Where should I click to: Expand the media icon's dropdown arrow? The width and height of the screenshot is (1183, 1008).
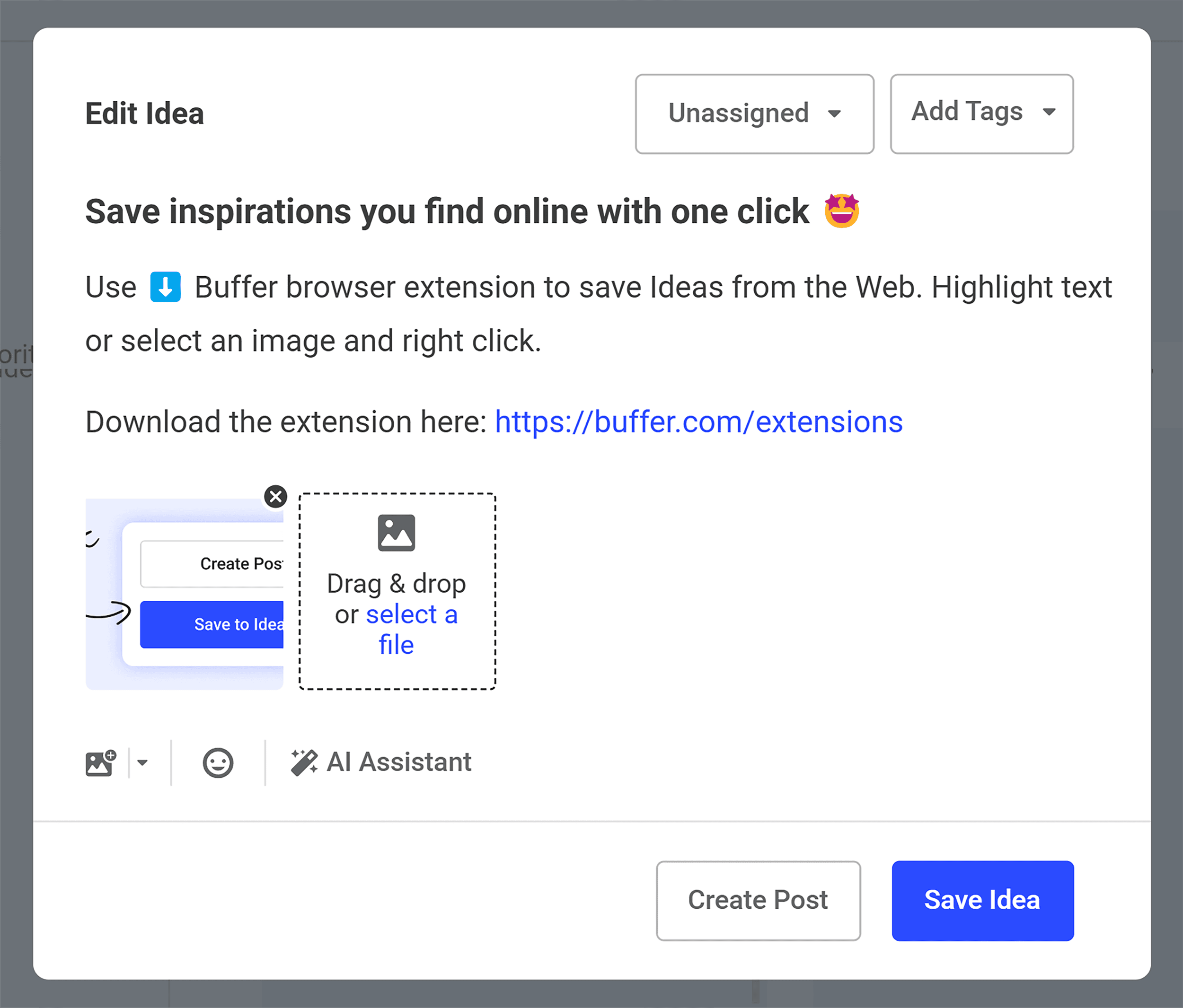pyautogui.click(x=143, y=763)
